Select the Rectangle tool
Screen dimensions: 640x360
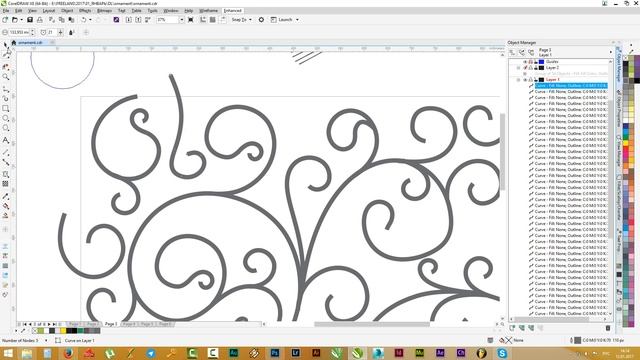coord(6,109)
